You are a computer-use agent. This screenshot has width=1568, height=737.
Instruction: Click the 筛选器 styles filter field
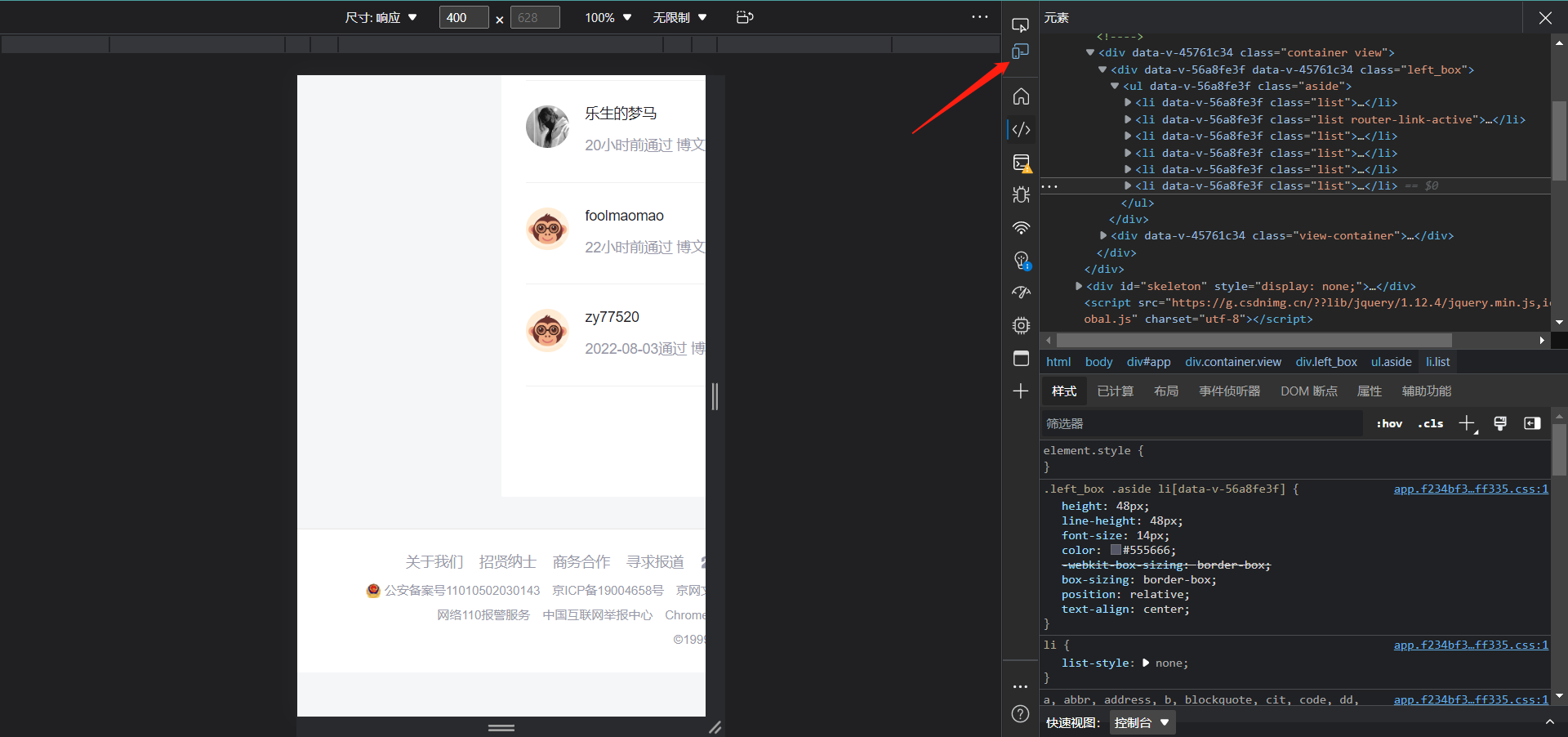coord(1201,423)
